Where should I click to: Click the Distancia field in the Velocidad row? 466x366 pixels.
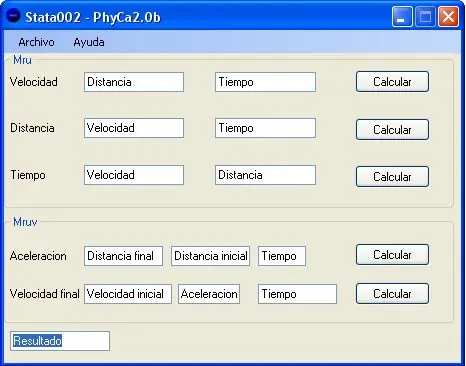point(134,82)
